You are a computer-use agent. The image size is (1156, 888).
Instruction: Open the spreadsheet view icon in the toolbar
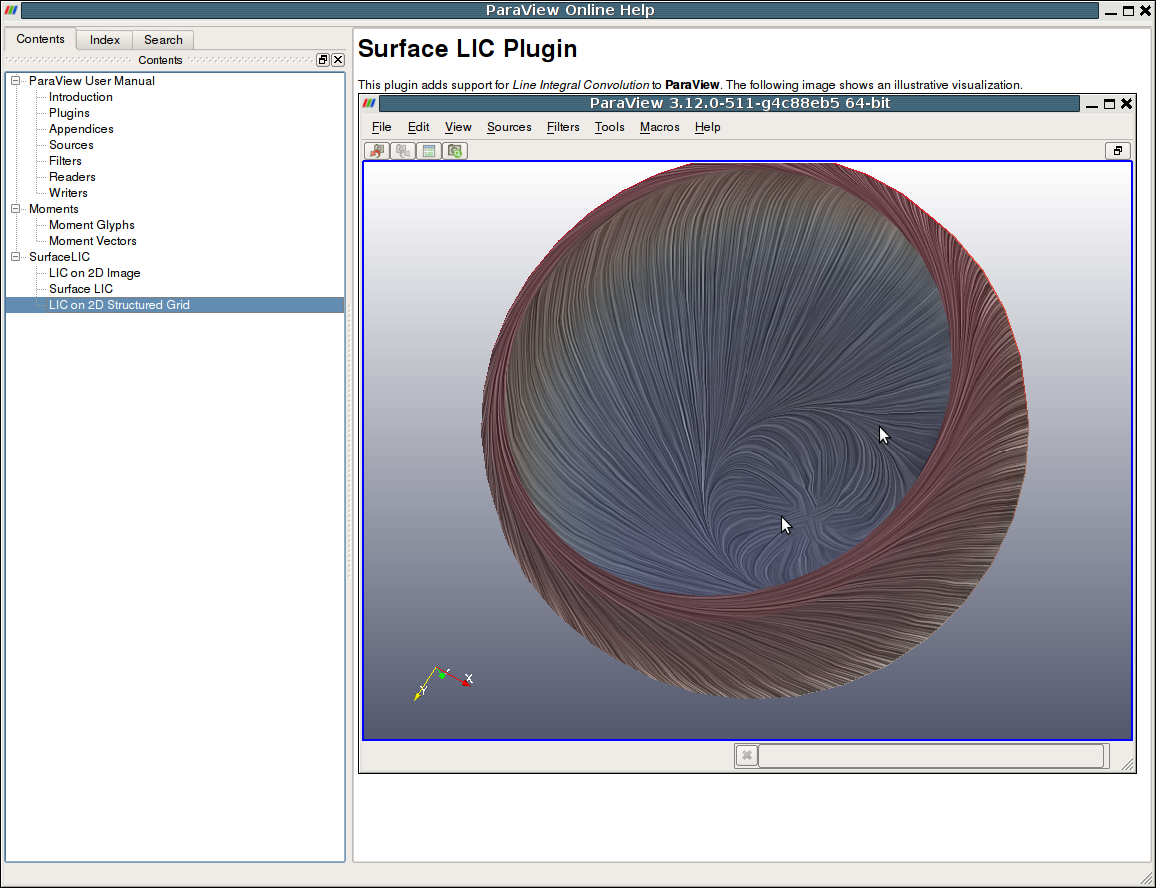(x=428, y=150)
